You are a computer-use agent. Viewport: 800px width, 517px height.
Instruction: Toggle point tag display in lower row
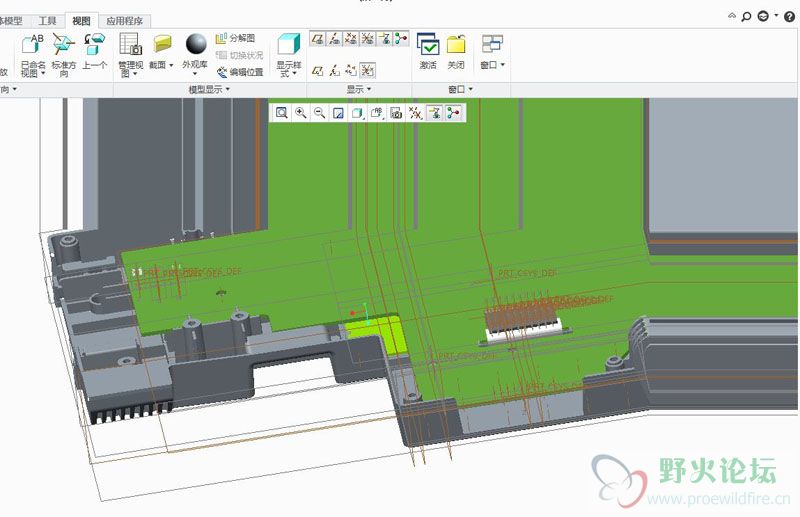point(351,70)
